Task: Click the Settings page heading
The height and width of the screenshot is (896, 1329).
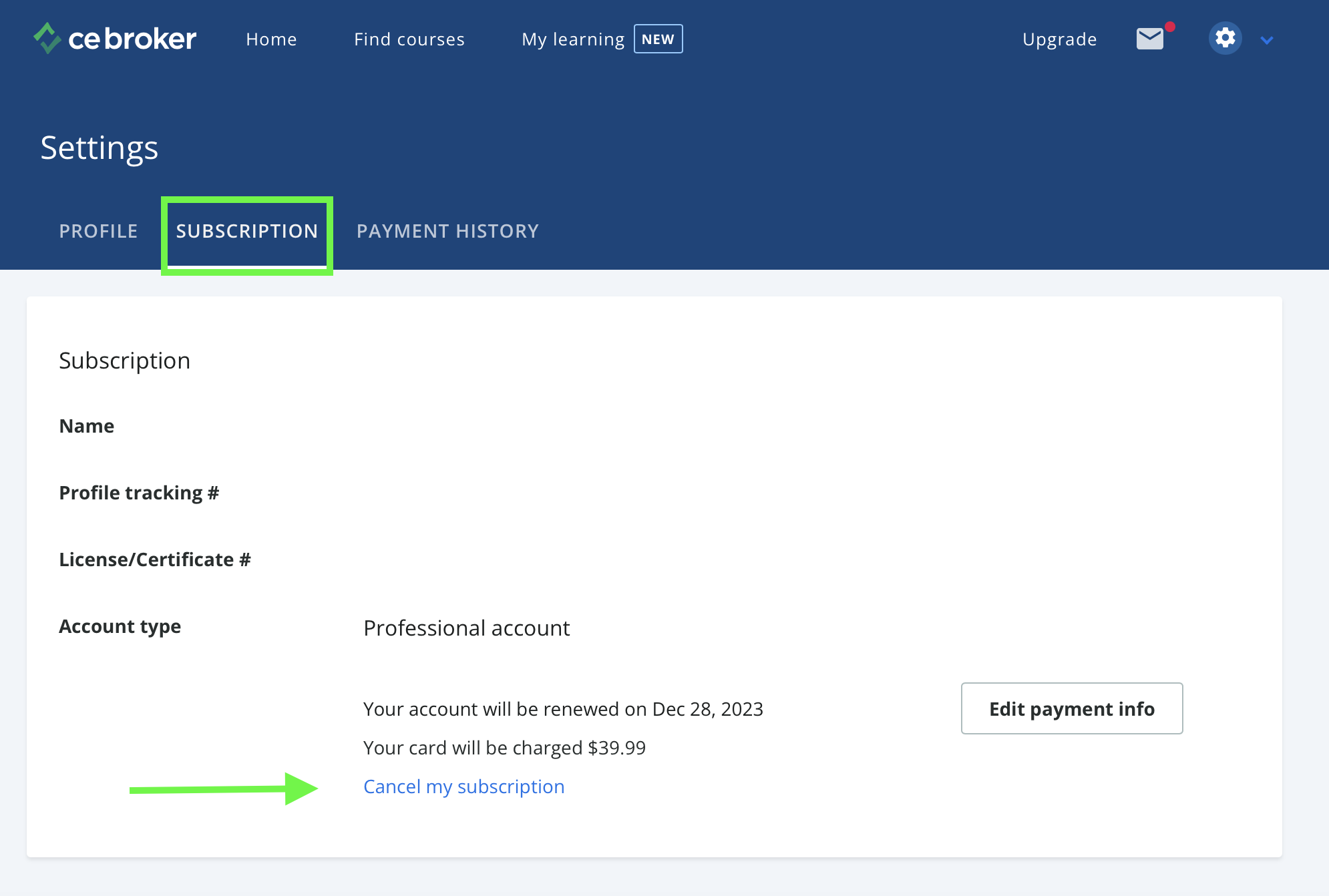Action: pos(99,148)
